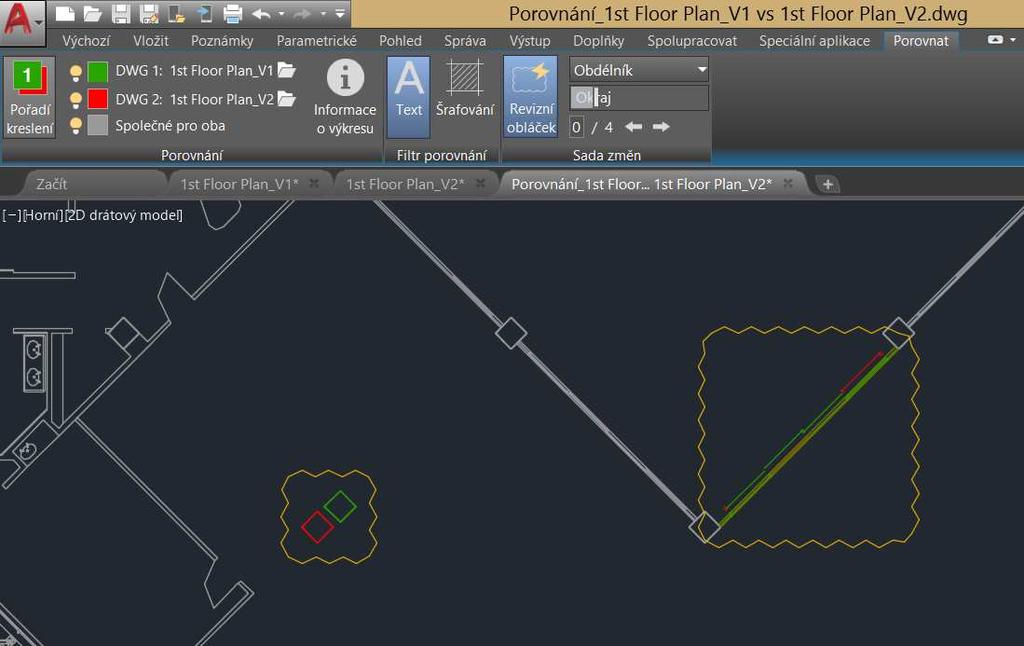Select the Speciální aplikace ribbon tab
The height and width of the screenshot is (646, 1024).
[814, 40]
